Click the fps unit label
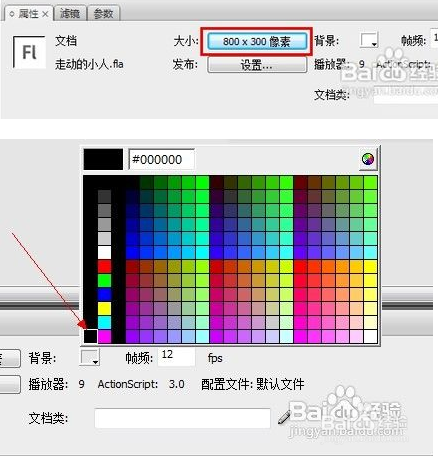The image size is (438, 456). pos(215,358)
